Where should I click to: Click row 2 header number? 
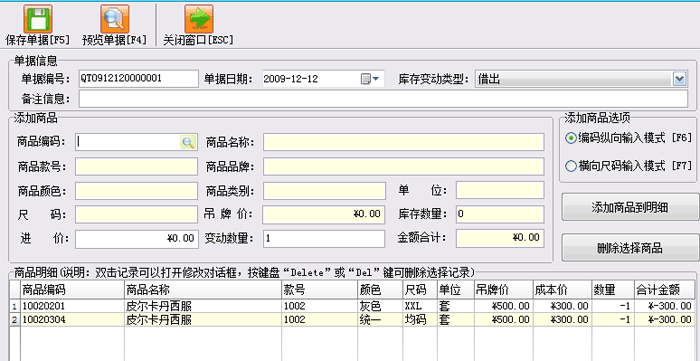[x=15, y=320]
